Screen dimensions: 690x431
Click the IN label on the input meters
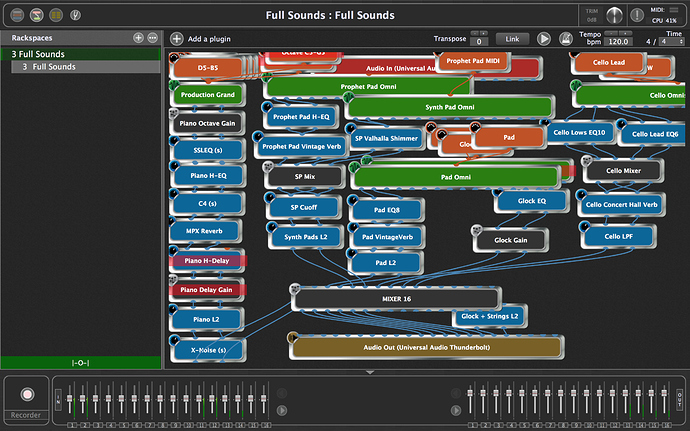[59, 400]
